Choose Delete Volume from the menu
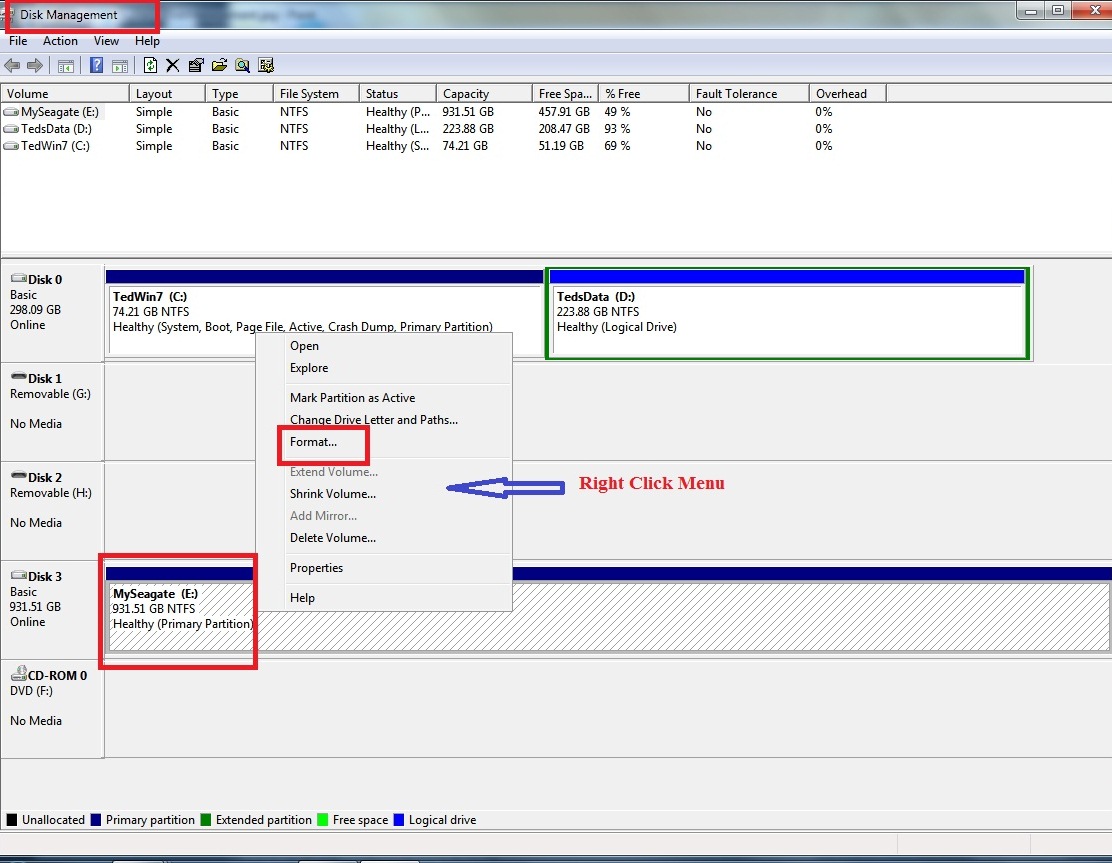The width and height of the screenshot is (1112, 863). click(x=333, y=537)
